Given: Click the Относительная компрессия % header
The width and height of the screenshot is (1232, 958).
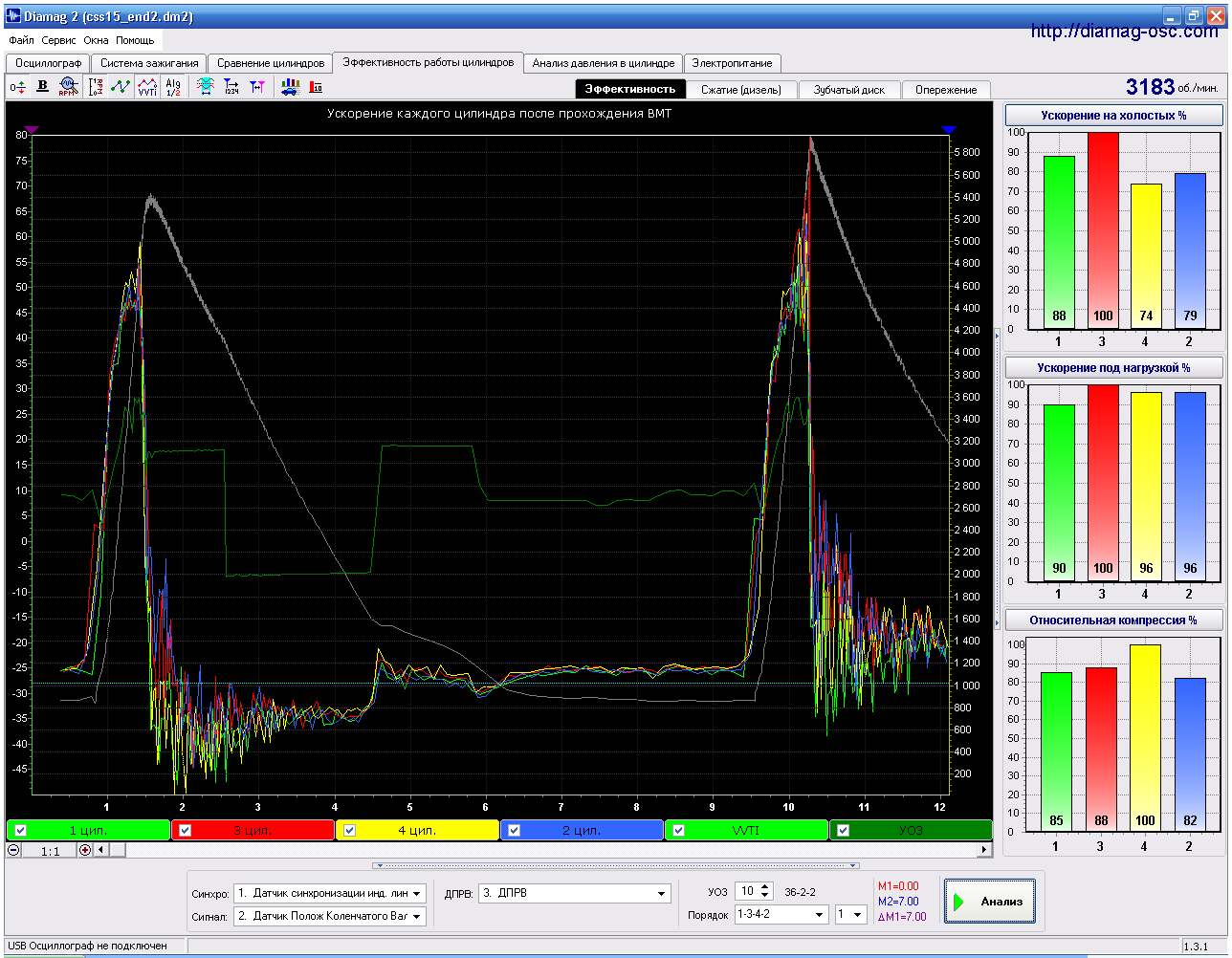Looking at the screenshot, I should 1113,621.
